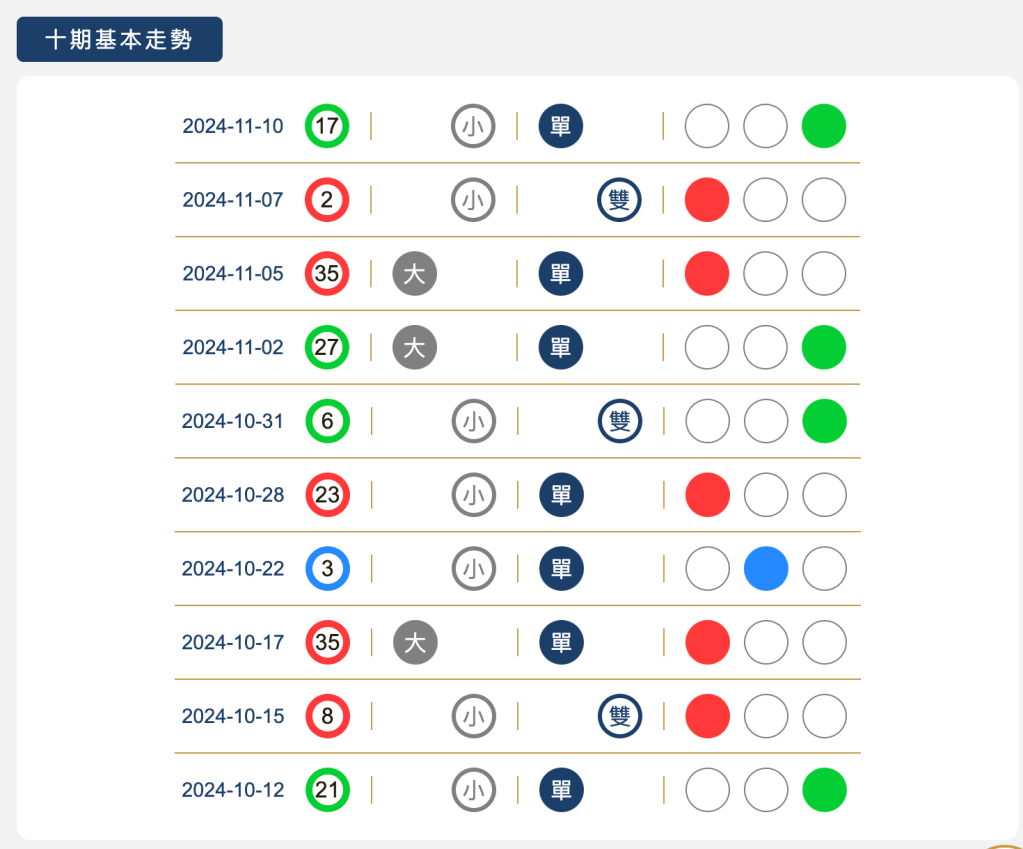
Task: Select the green circle at end of 2024-10-31 row
Action: (823, 421)
